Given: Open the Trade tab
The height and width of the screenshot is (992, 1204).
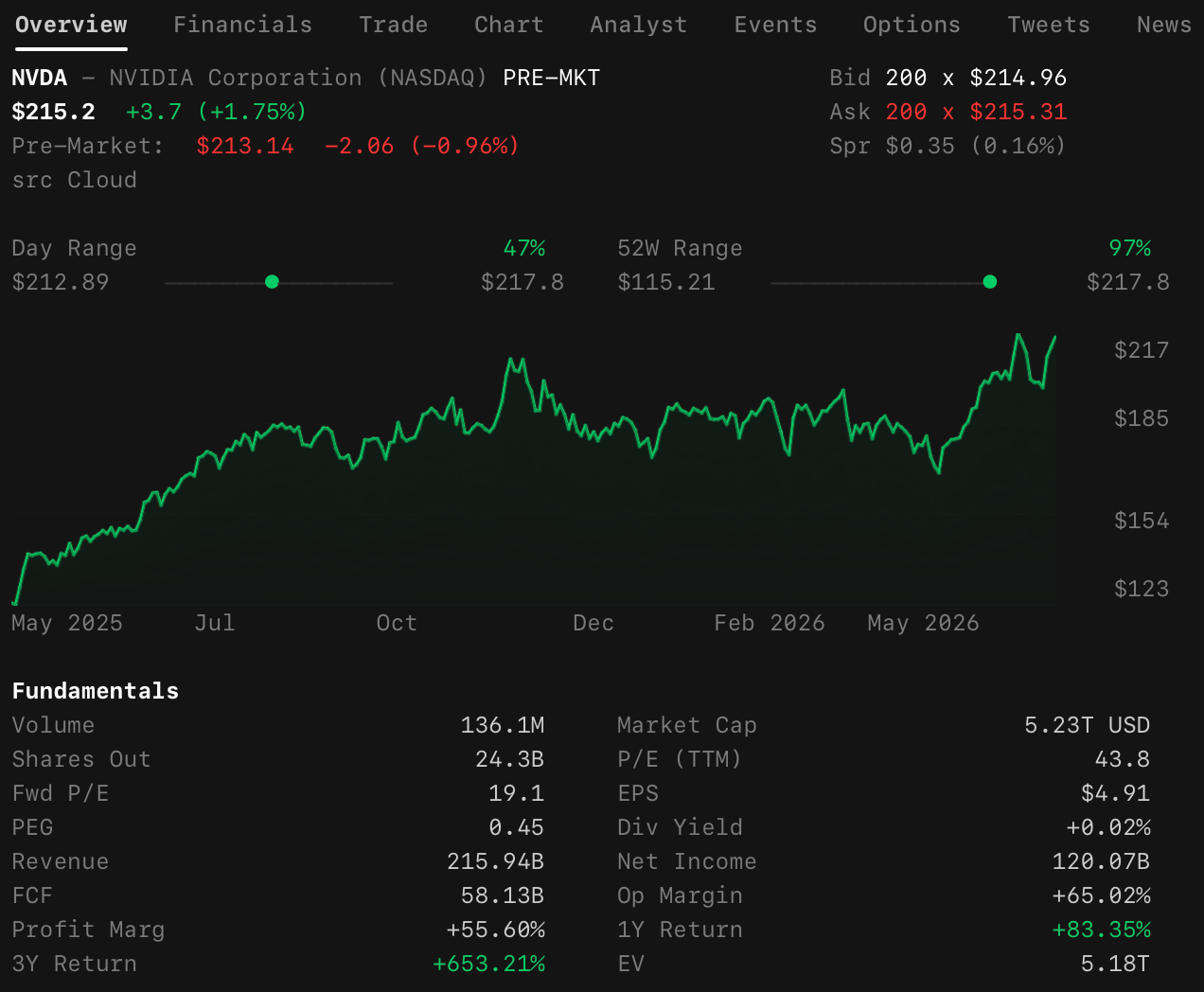Looking at the screenshot, I should (x=393, y=25).
